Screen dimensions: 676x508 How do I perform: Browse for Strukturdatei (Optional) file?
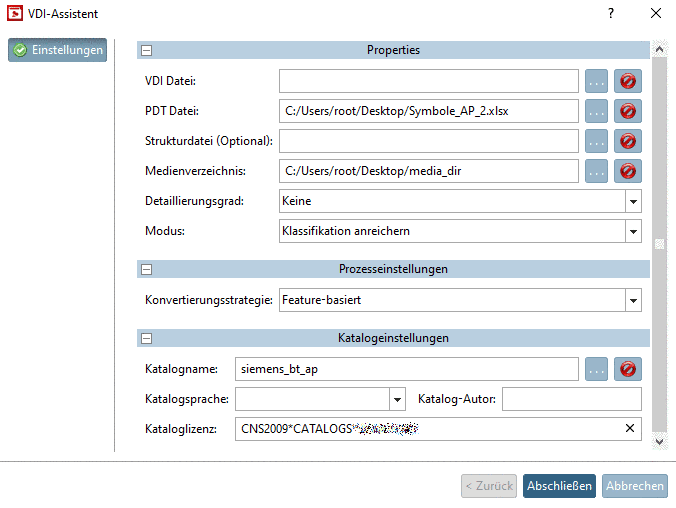597,141
